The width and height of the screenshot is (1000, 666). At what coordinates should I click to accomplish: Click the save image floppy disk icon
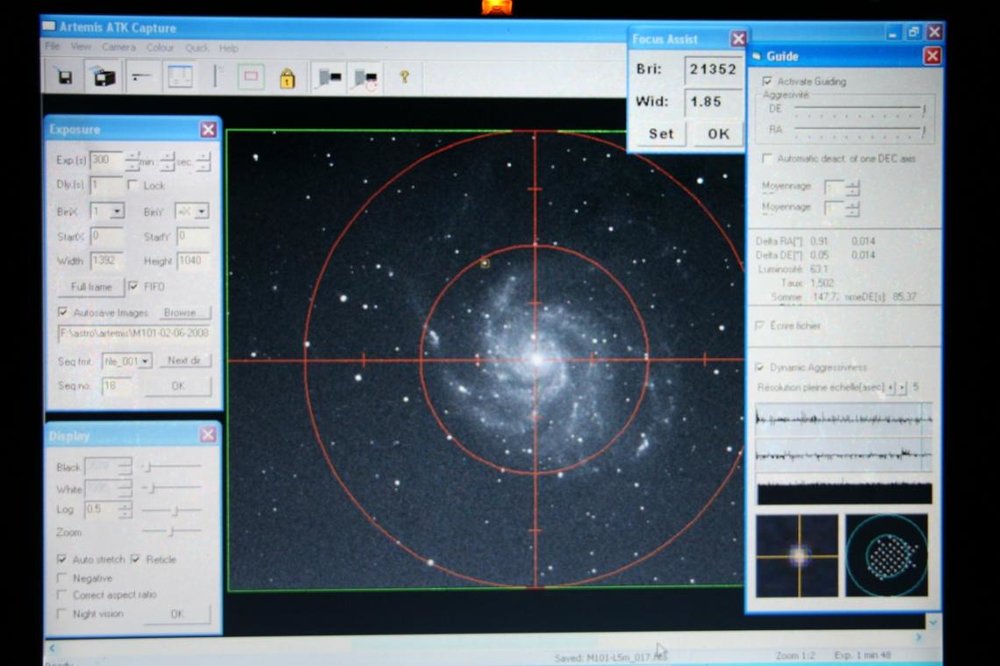pyautogui.click(x=65, y=77)
